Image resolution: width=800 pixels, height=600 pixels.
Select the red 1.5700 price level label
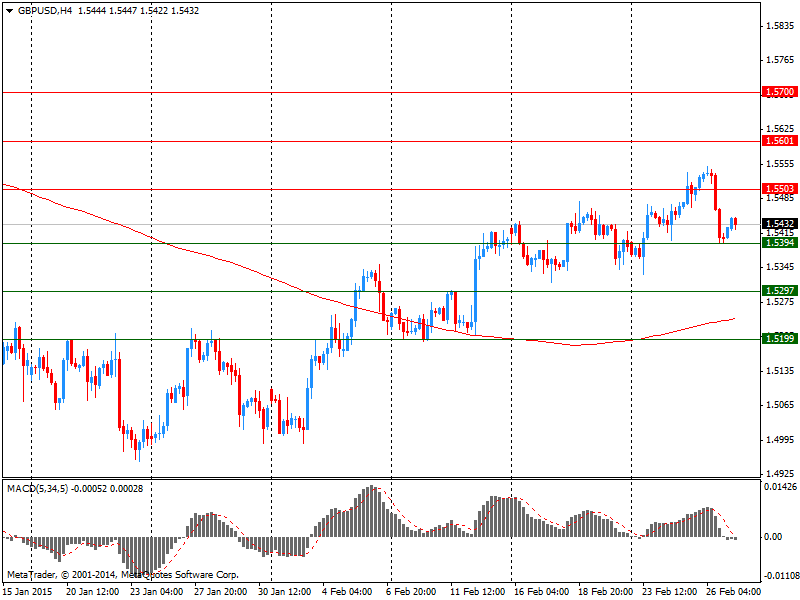point(779,92)
